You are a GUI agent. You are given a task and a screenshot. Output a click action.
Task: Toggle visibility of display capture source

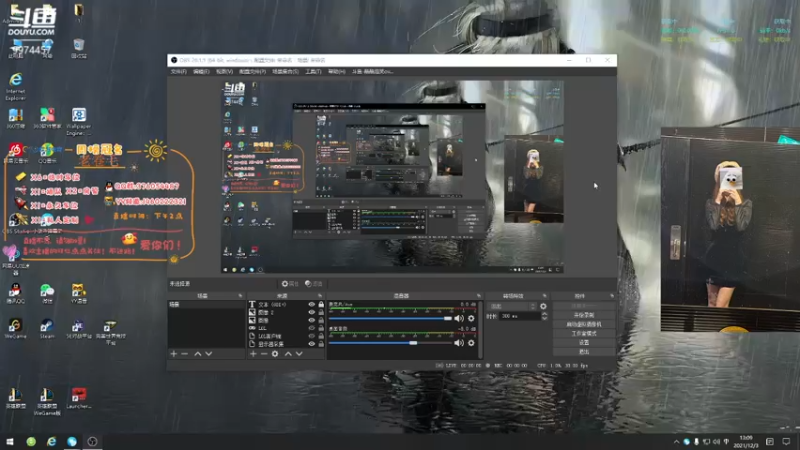(311, 344)
